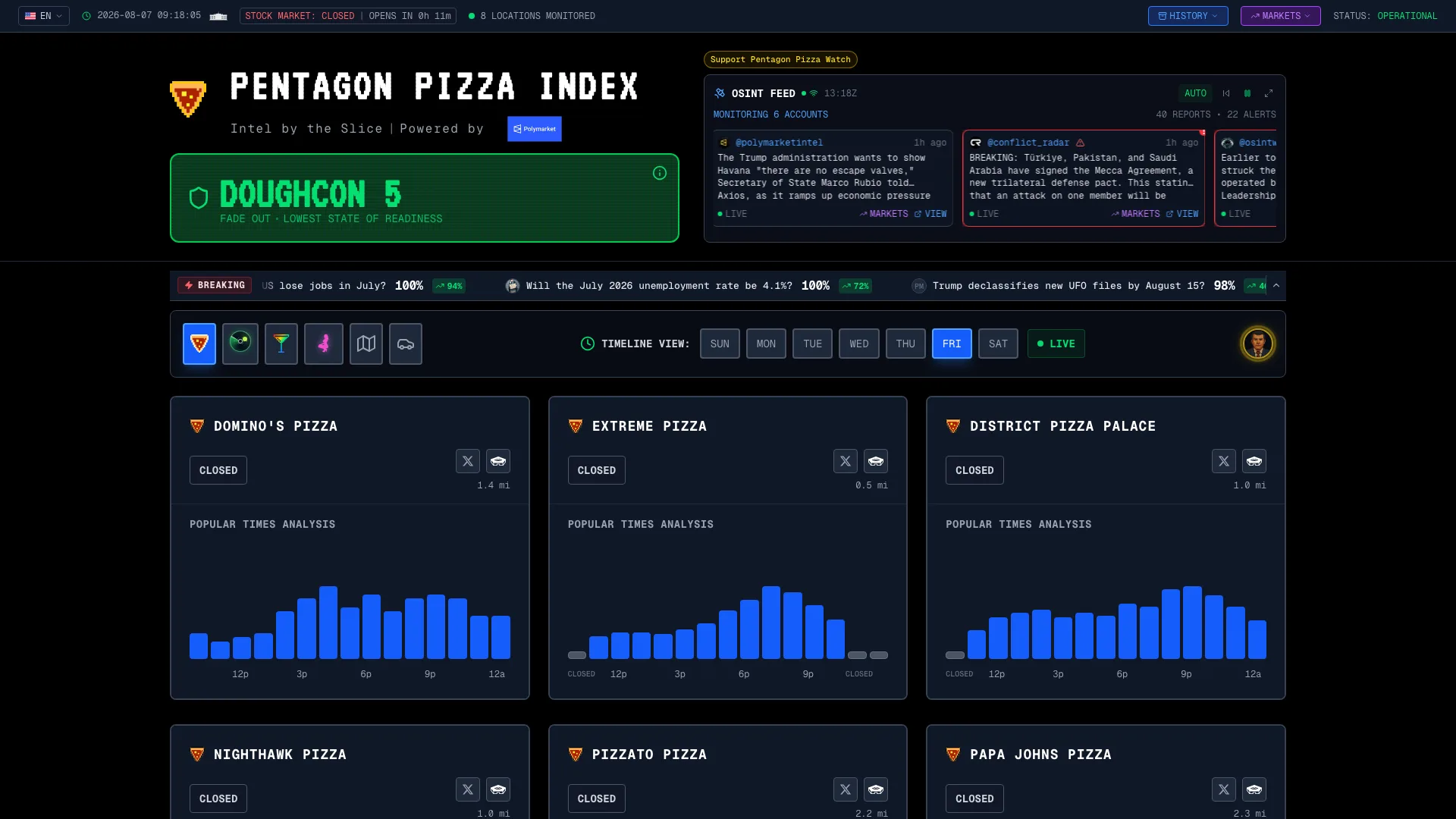
Task: Open the map view icon
Action: tap(366, 344)
